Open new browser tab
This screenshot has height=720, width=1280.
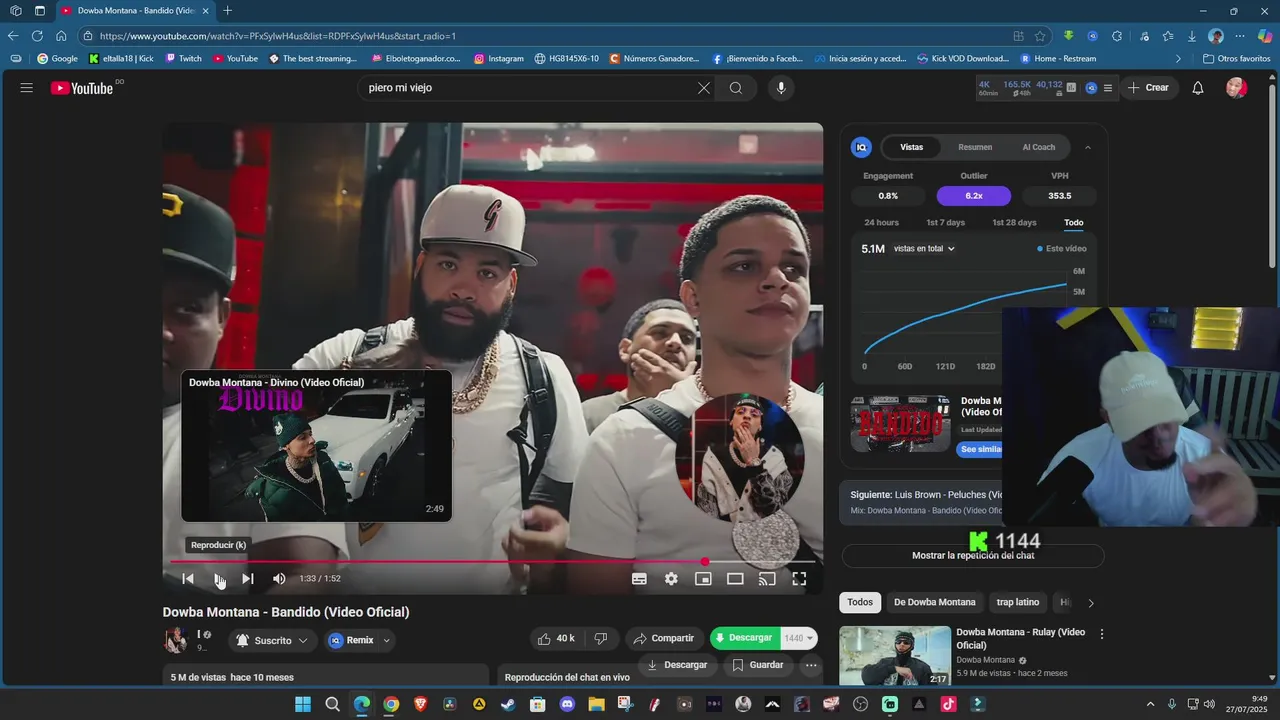click(x=227, y=11)
